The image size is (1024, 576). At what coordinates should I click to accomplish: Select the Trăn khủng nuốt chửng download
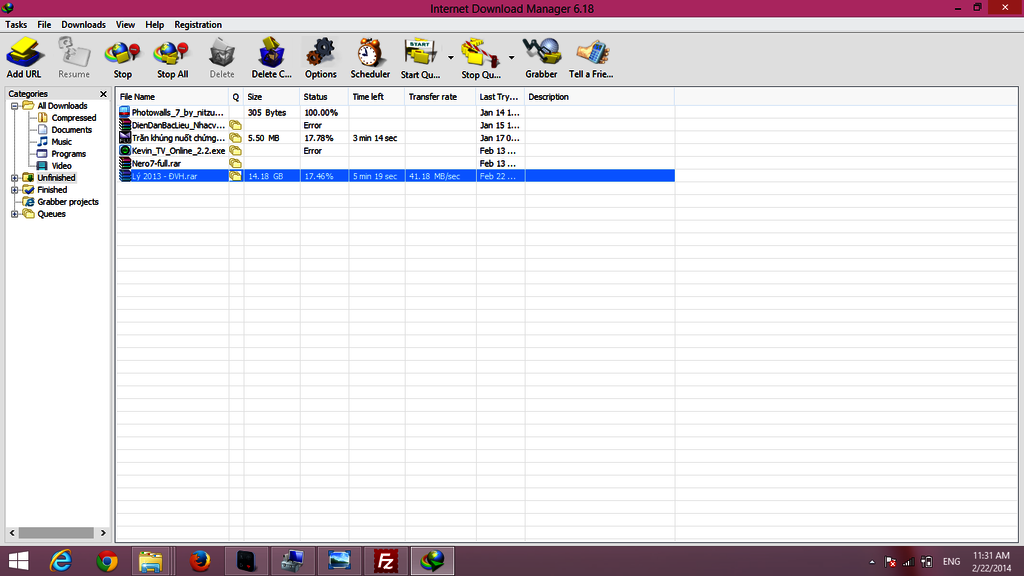[x=396, y=138]
